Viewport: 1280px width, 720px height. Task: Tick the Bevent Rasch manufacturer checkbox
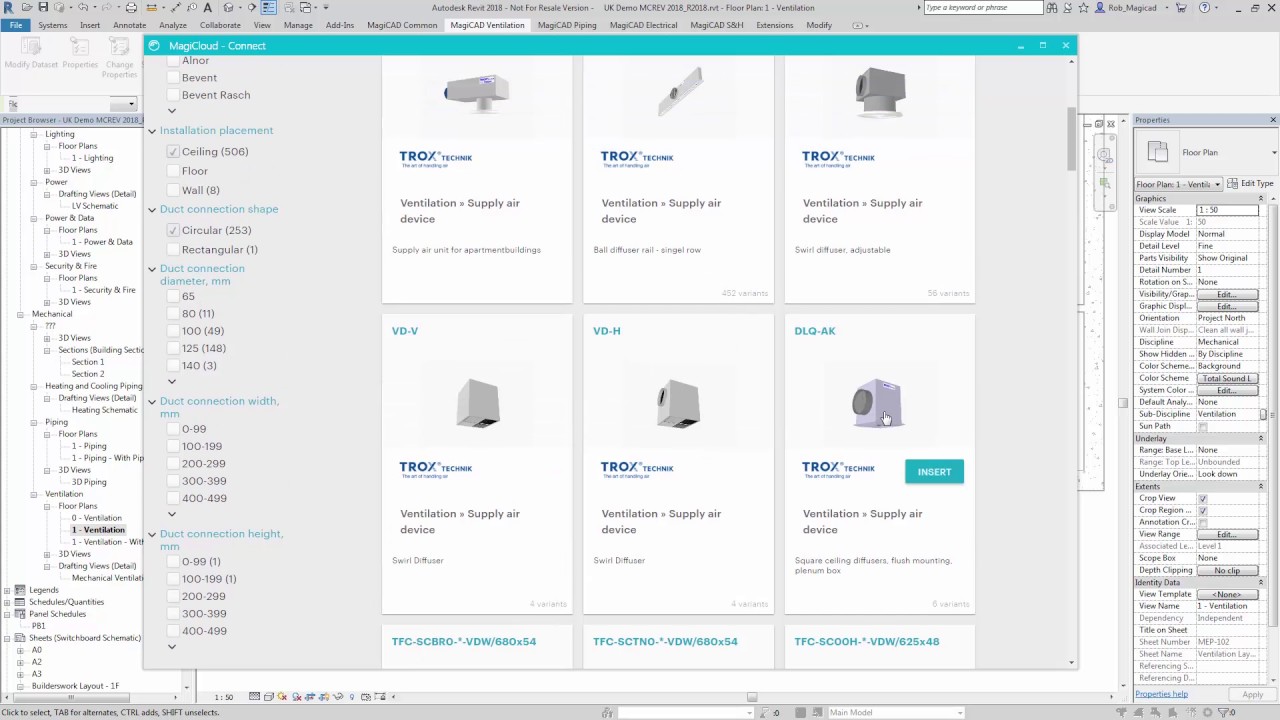click(173, 95)
